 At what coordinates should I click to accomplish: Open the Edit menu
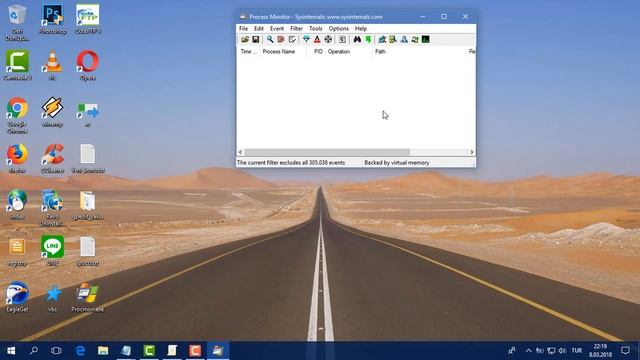pos(259,29)
